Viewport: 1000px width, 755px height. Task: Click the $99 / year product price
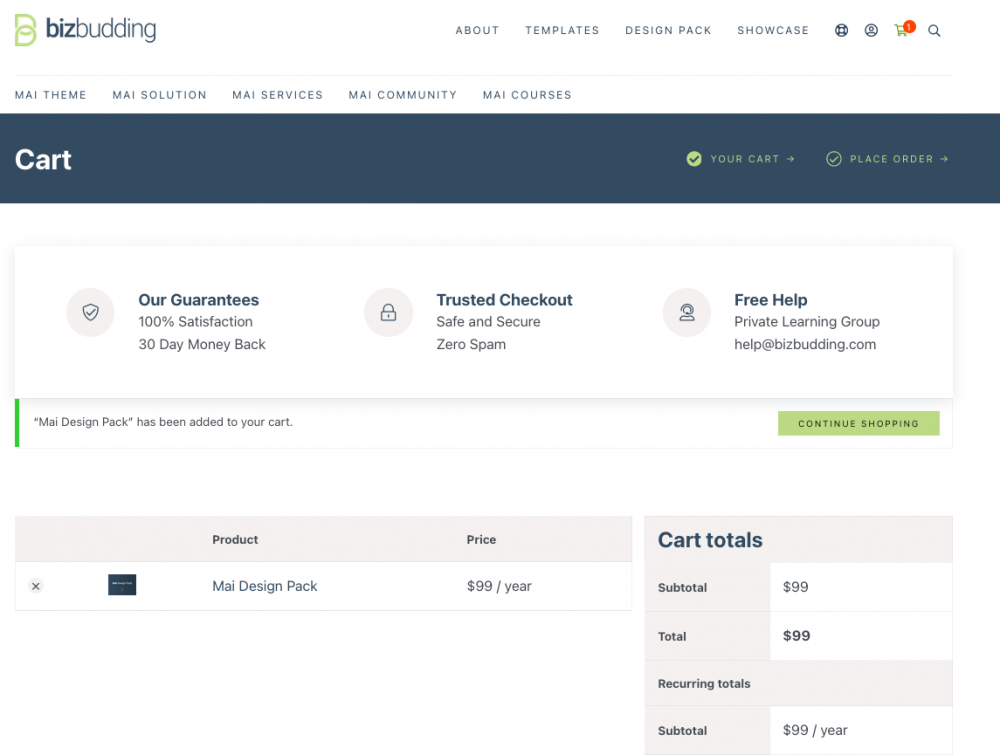click(499, 586)
